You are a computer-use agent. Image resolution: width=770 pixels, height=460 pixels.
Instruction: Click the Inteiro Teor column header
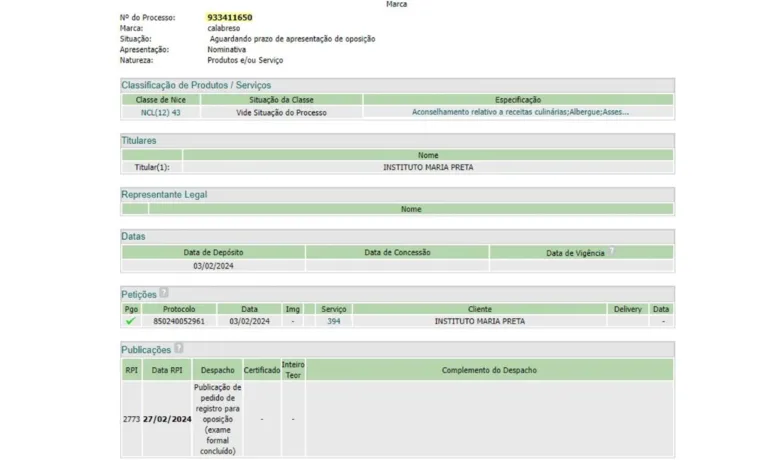pos(293,370)
